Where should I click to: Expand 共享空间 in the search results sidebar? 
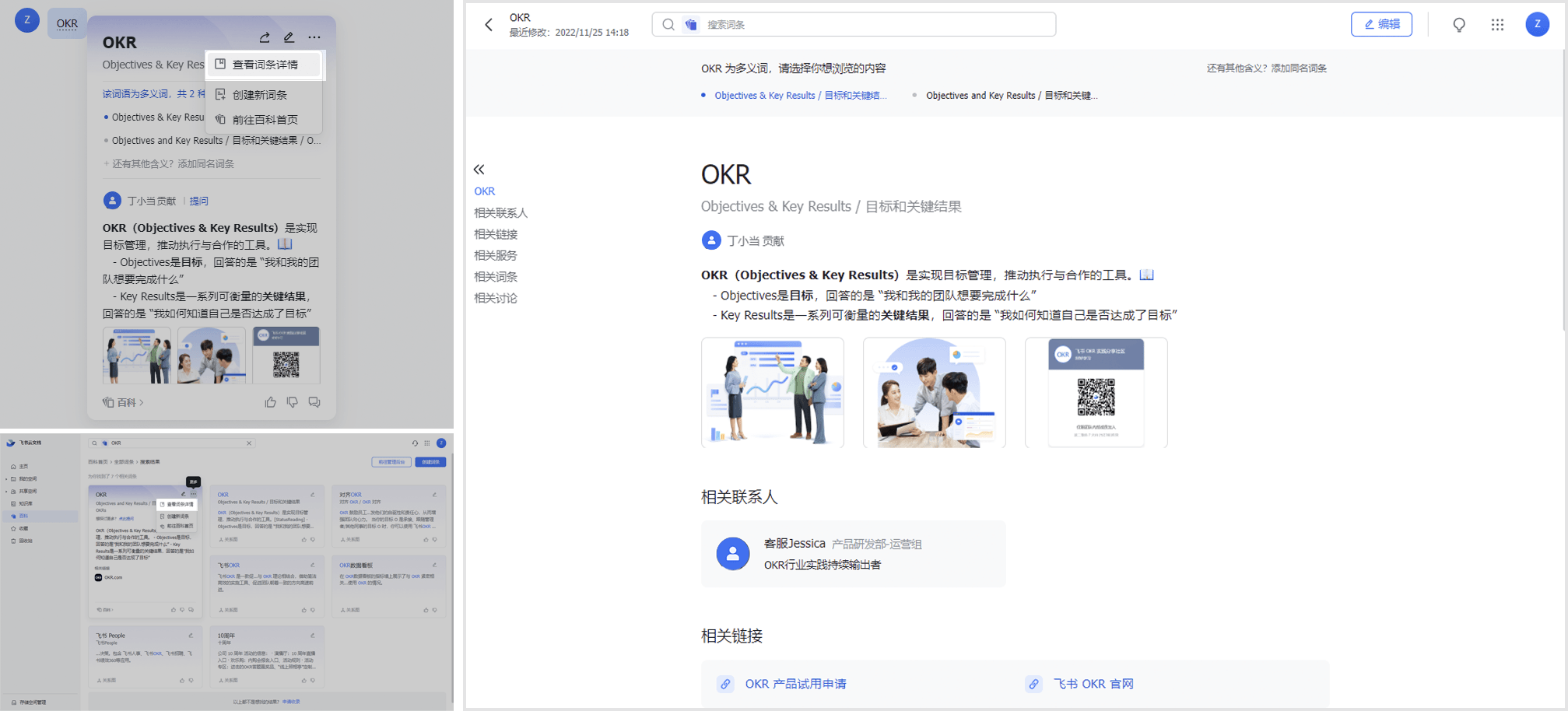pos(7,492)
